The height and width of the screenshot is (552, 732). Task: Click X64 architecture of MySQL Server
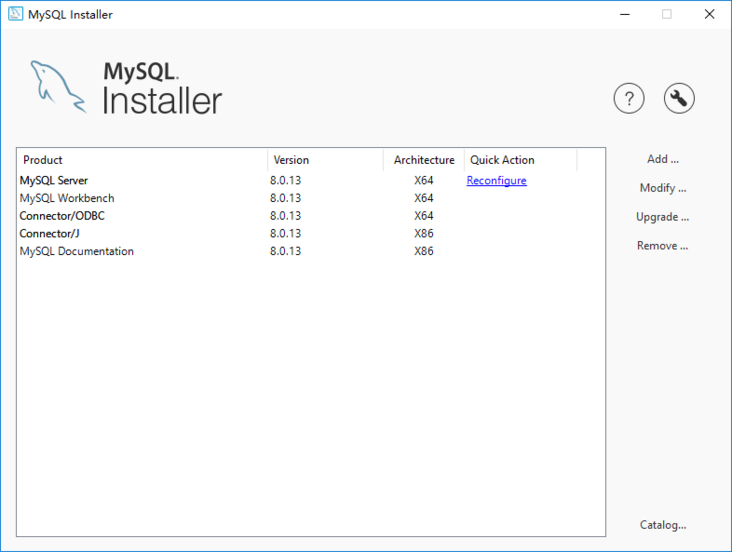click(423, 180)
